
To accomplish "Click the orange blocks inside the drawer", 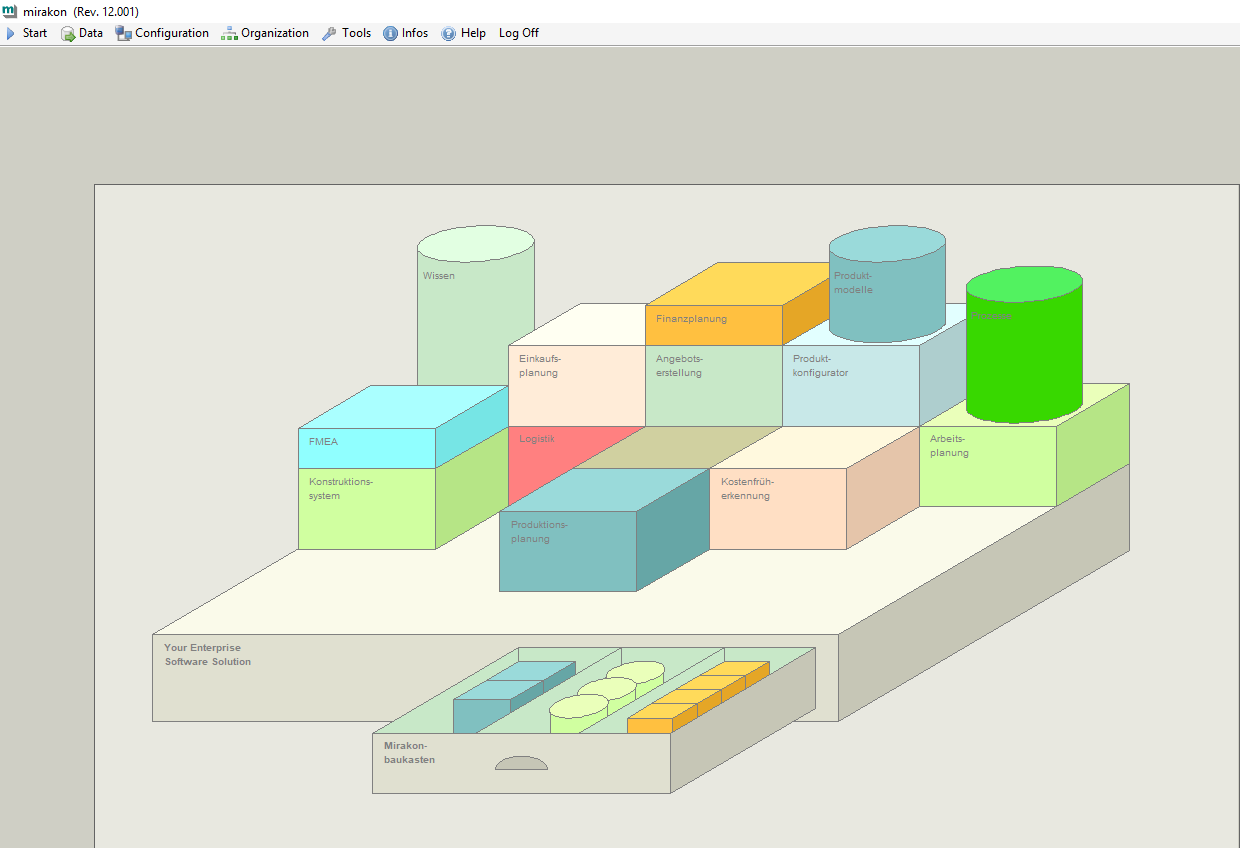I will click(698, 697).
